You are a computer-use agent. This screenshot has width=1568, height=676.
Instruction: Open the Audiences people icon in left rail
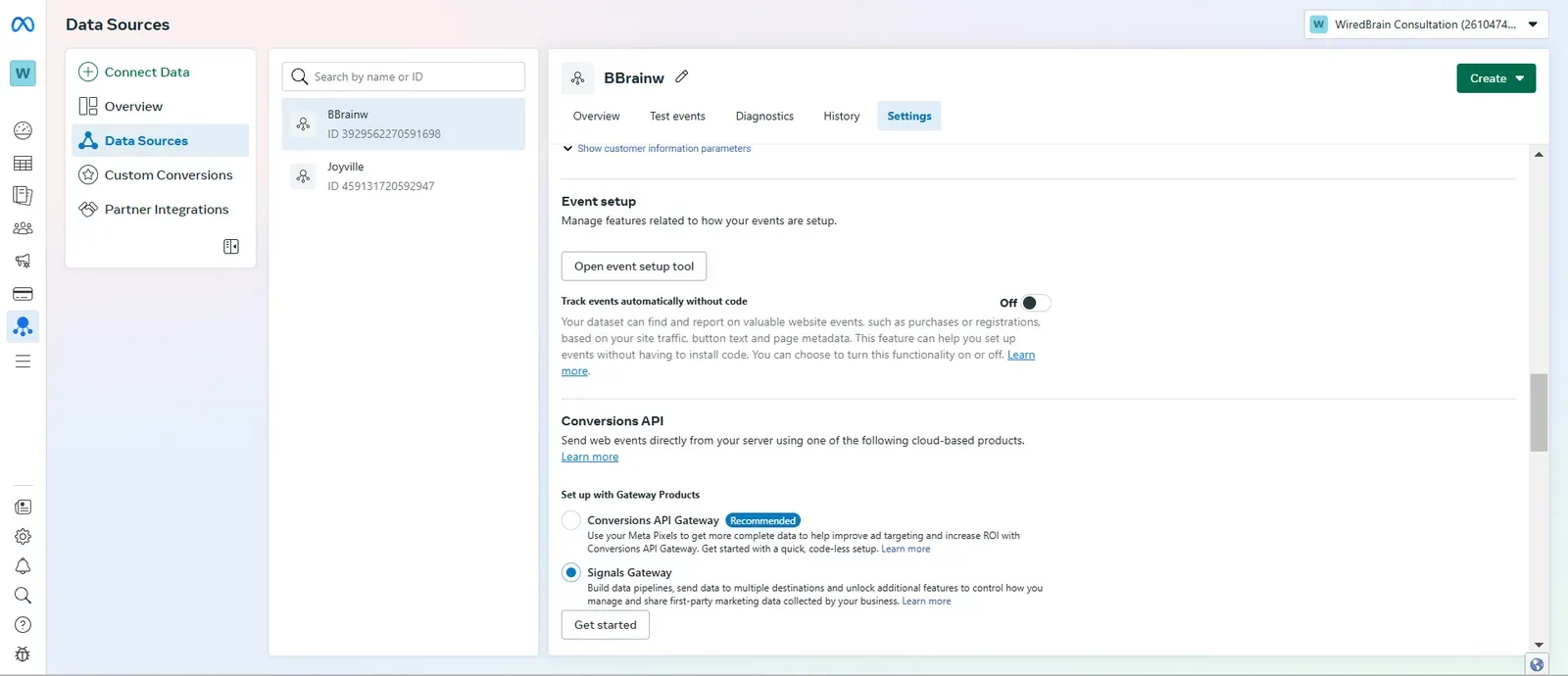coord(23,228)
